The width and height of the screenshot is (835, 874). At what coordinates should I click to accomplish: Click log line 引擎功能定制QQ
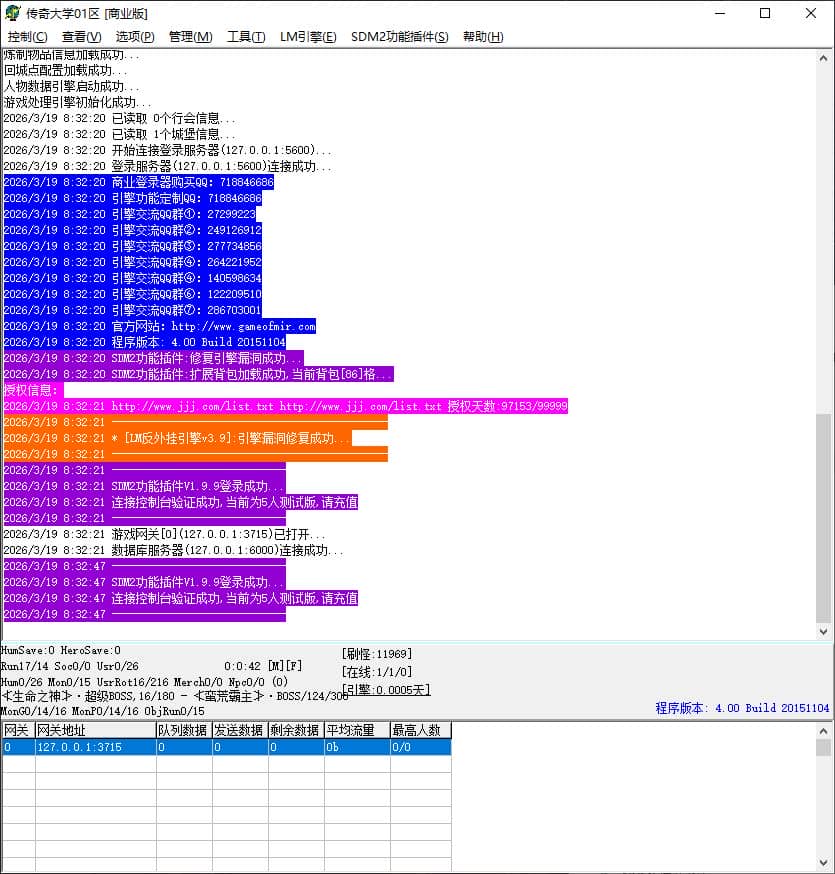(132, 198)
